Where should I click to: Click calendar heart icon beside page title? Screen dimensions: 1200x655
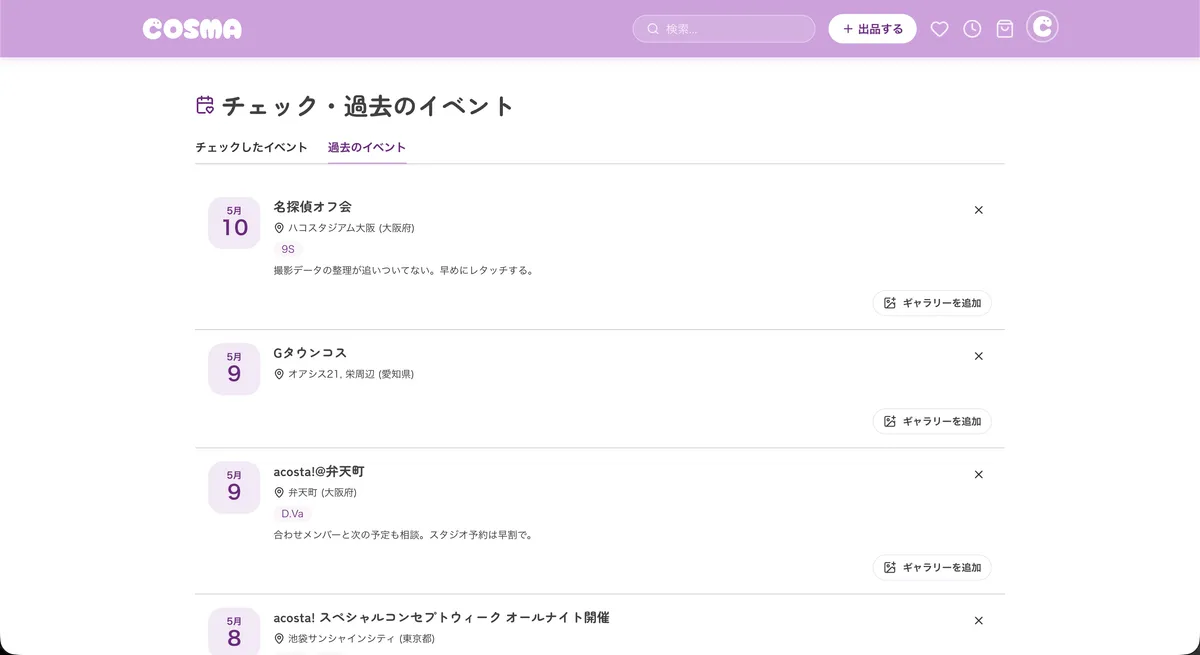point(205,105)
